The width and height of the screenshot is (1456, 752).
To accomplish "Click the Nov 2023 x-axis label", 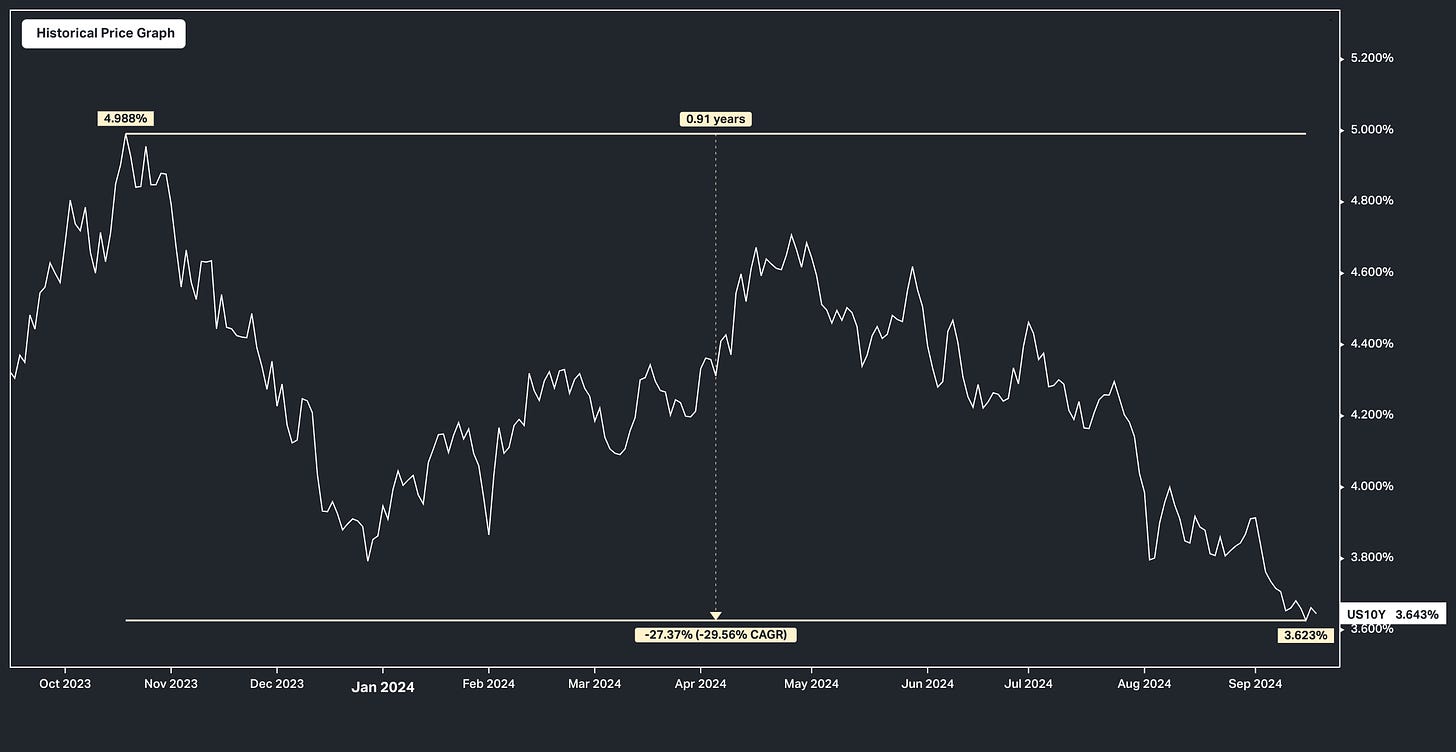I will pyautogui.click(x=171, y=684).
